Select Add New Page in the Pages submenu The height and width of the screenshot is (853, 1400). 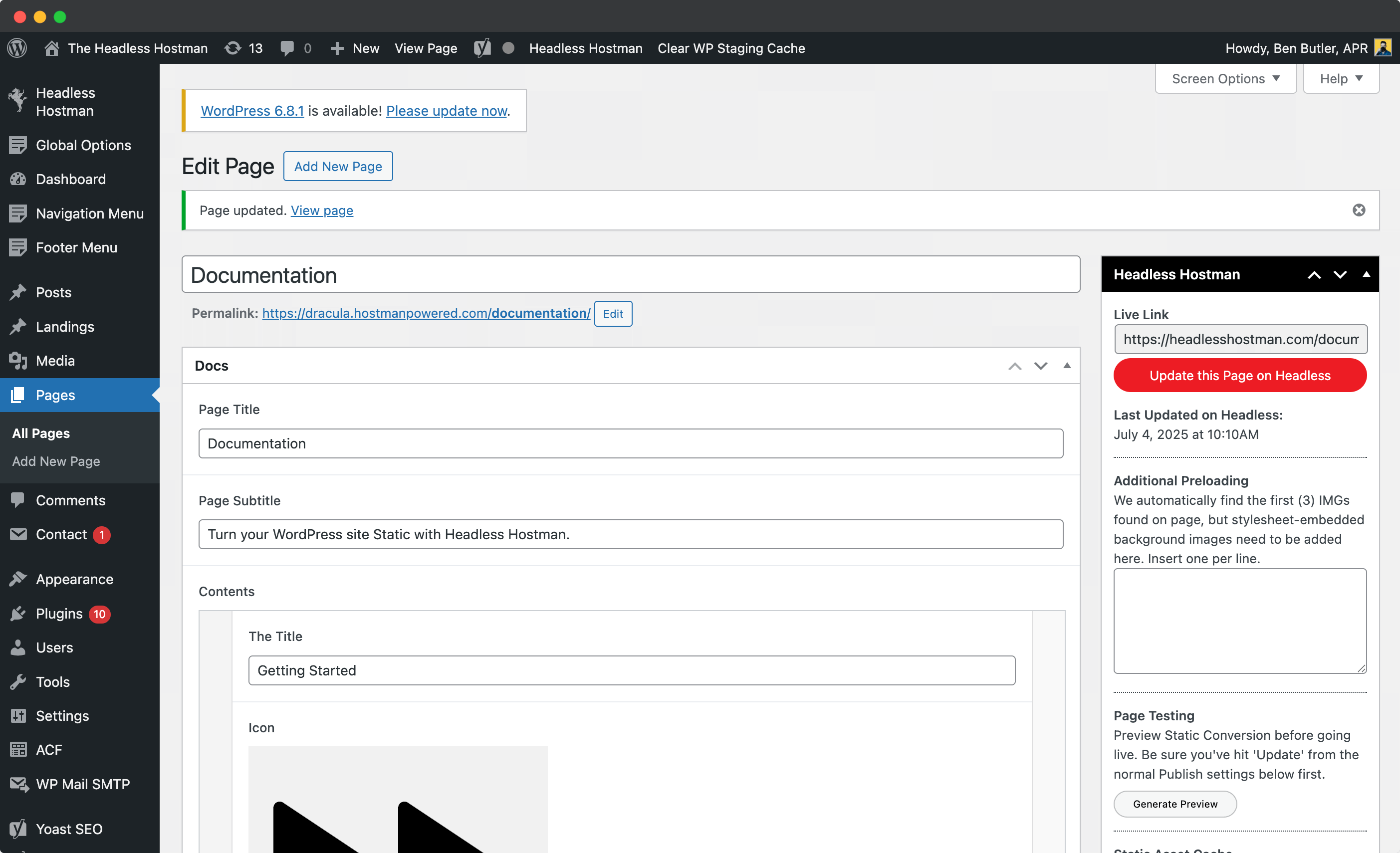click(56, 461)
